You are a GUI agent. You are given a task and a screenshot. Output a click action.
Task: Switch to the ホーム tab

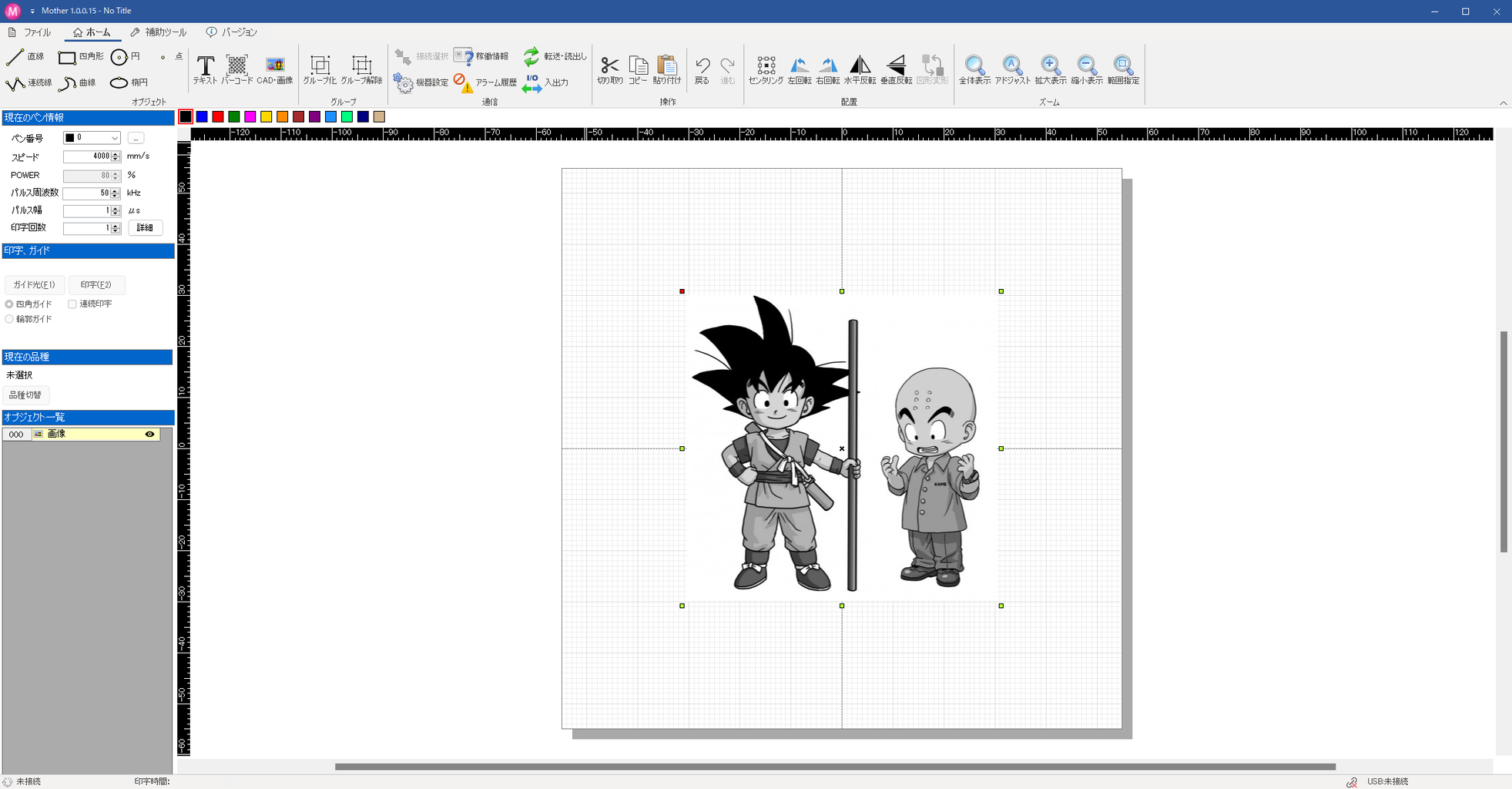92,32
